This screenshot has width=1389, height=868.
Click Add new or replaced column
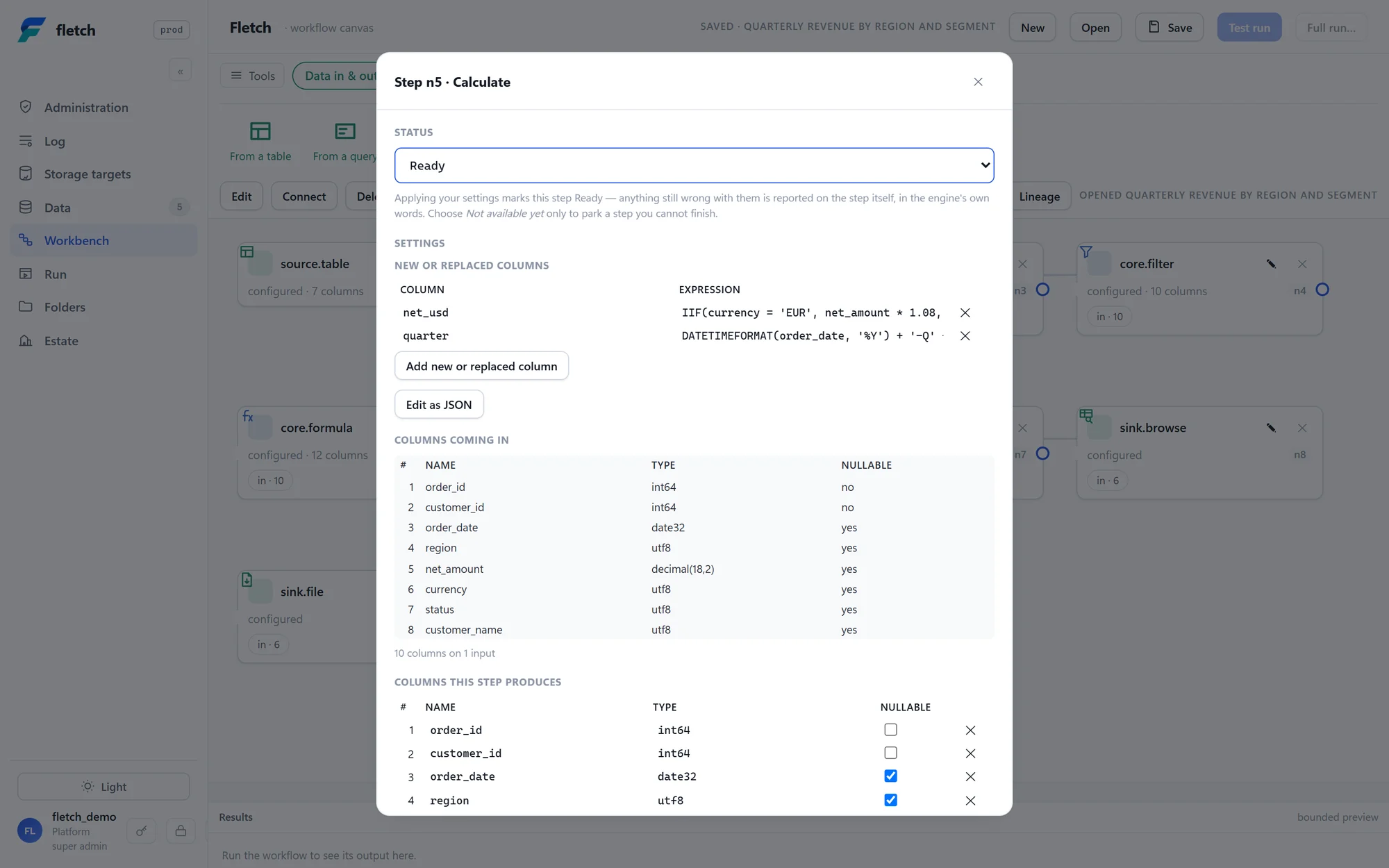(x=481, y=366)
